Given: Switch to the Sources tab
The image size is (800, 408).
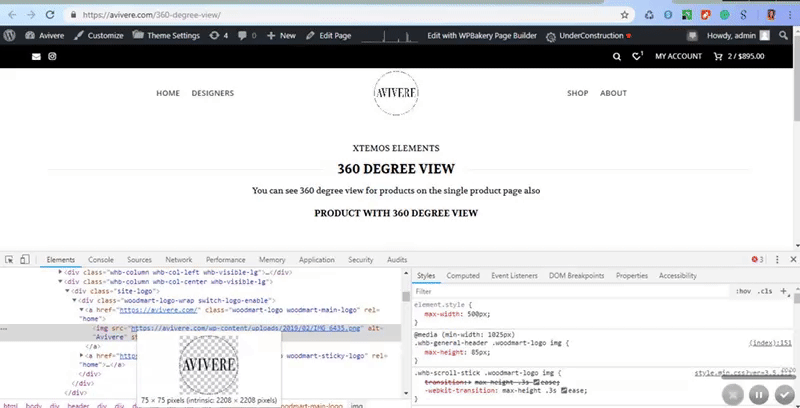Looking at the screenshot, I should pyautogui.click(x=139, y=260).
